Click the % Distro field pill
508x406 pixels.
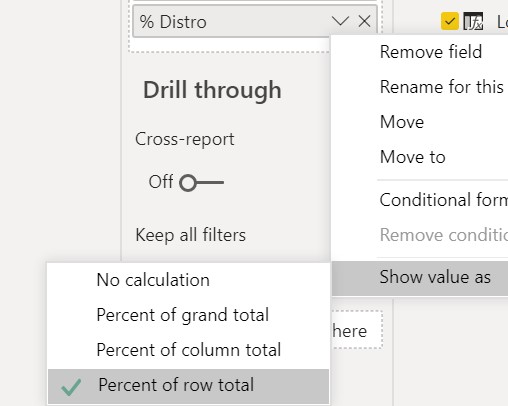coord(255,22)
